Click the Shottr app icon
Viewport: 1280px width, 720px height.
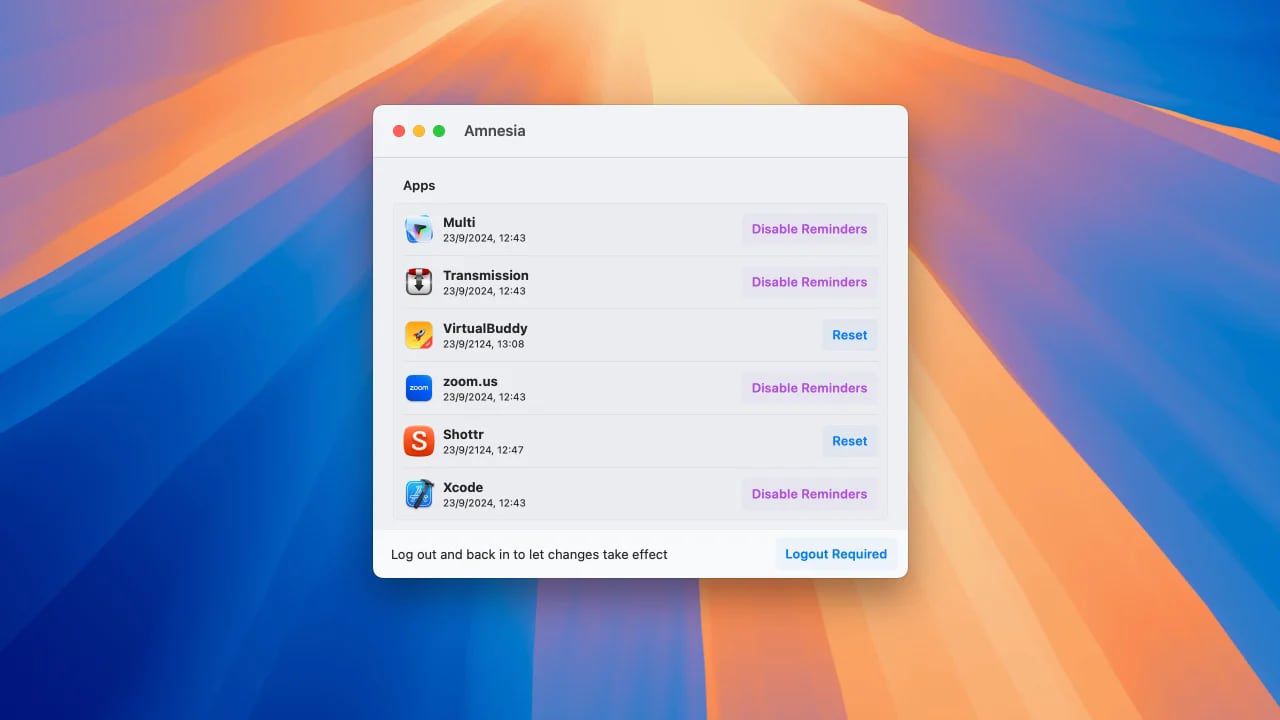(418, 441)
